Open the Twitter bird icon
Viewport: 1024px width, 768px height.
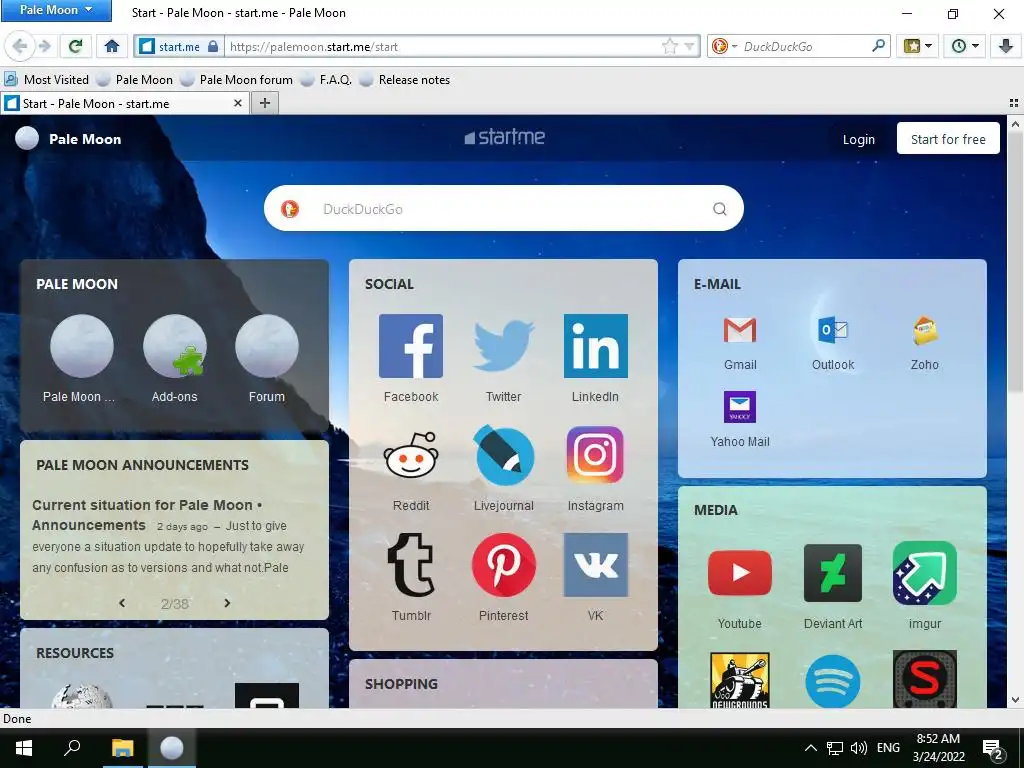(x=504, y=345)
